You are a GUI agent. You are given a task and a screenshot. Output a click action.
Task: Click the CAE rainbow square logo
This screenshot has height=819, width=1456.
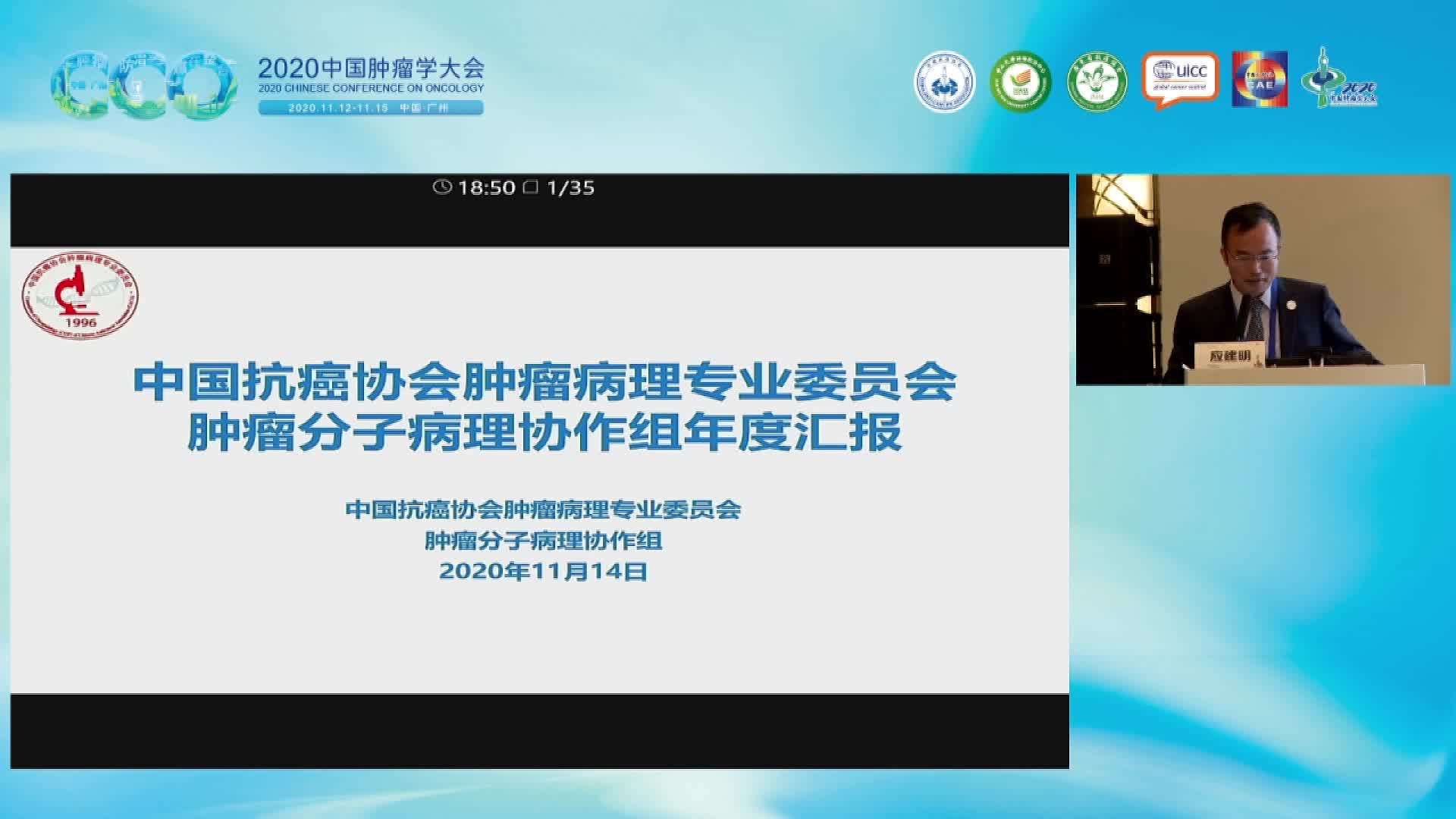point(1260,80)
